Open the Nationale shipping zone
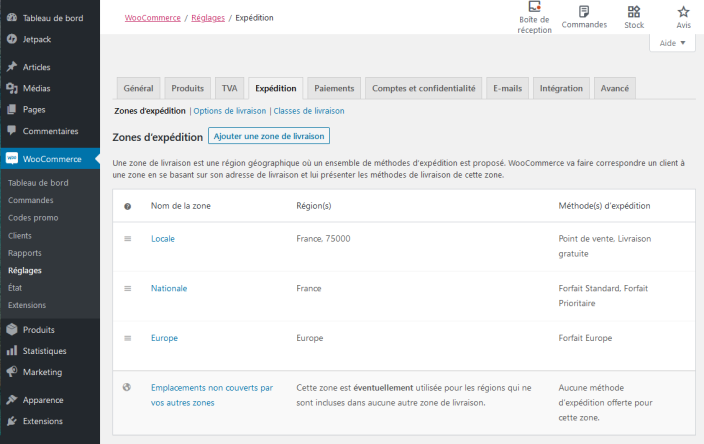Screen dimensions: 704x444 pyautogui.click(x=169, y=289)
